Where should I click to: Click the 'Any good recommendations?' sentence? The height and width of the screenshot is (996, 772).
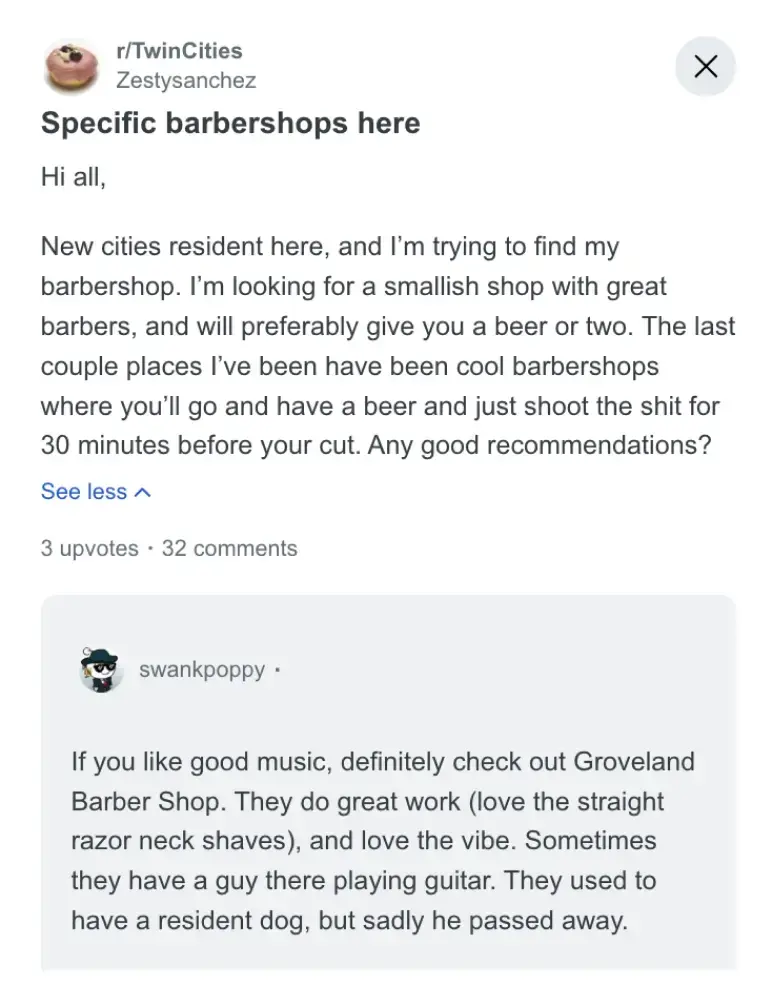click(539, 444)
